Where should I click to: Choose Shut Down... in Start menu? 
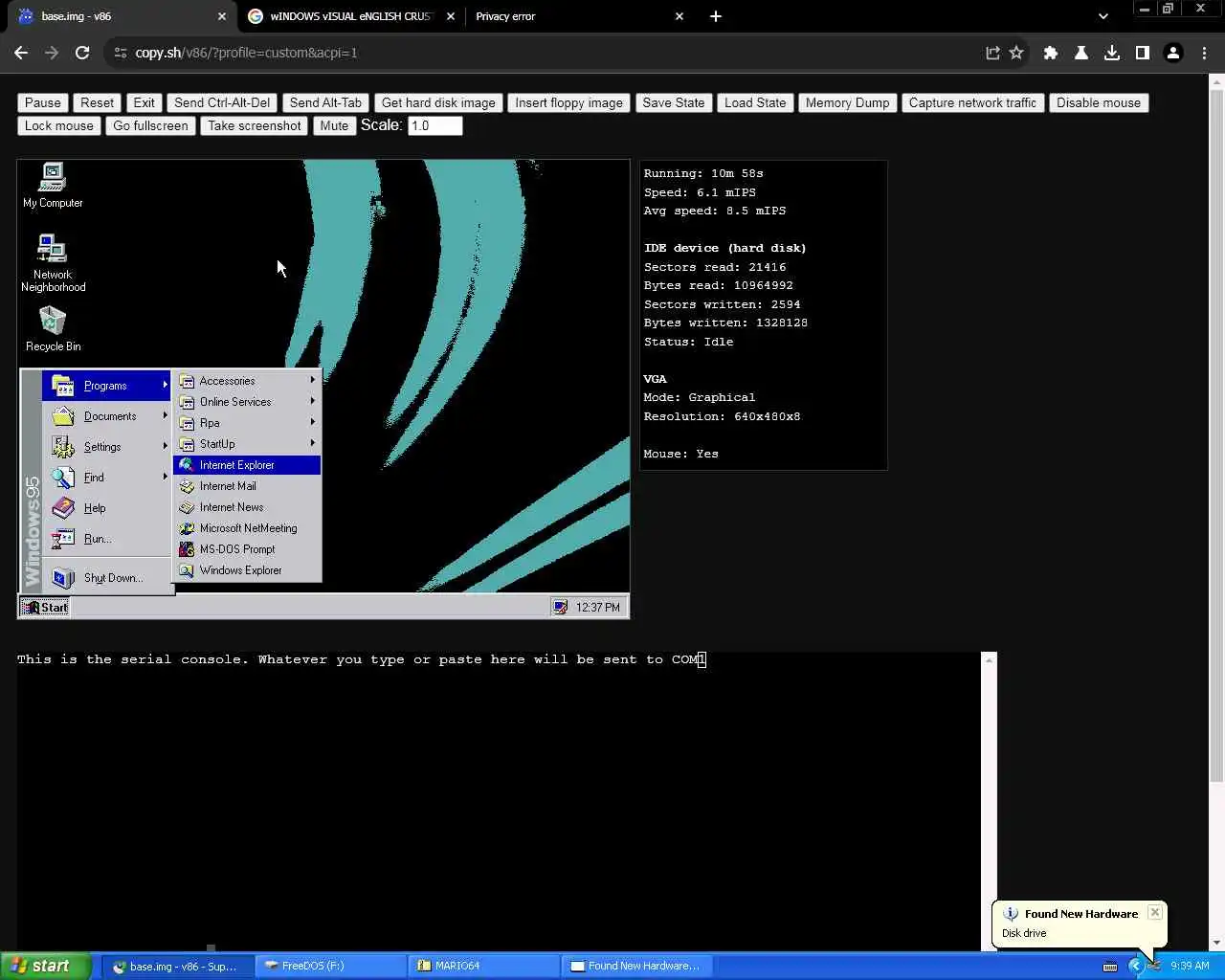106,578
